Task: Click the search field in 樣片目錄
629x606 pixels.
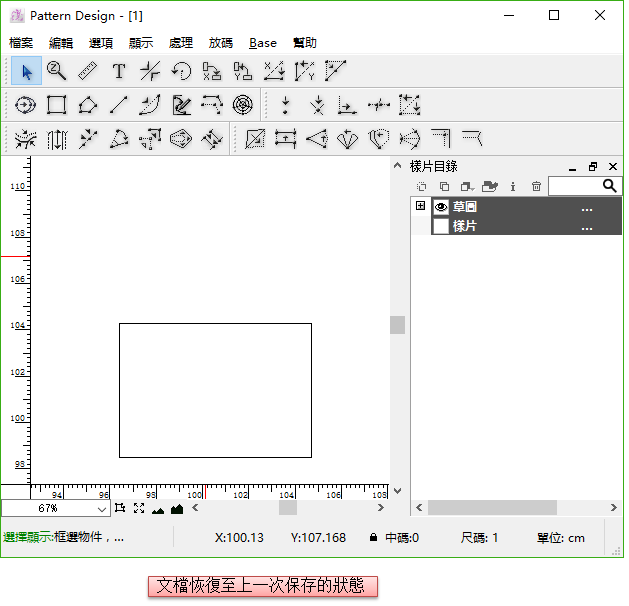Action: coord(574,186)
